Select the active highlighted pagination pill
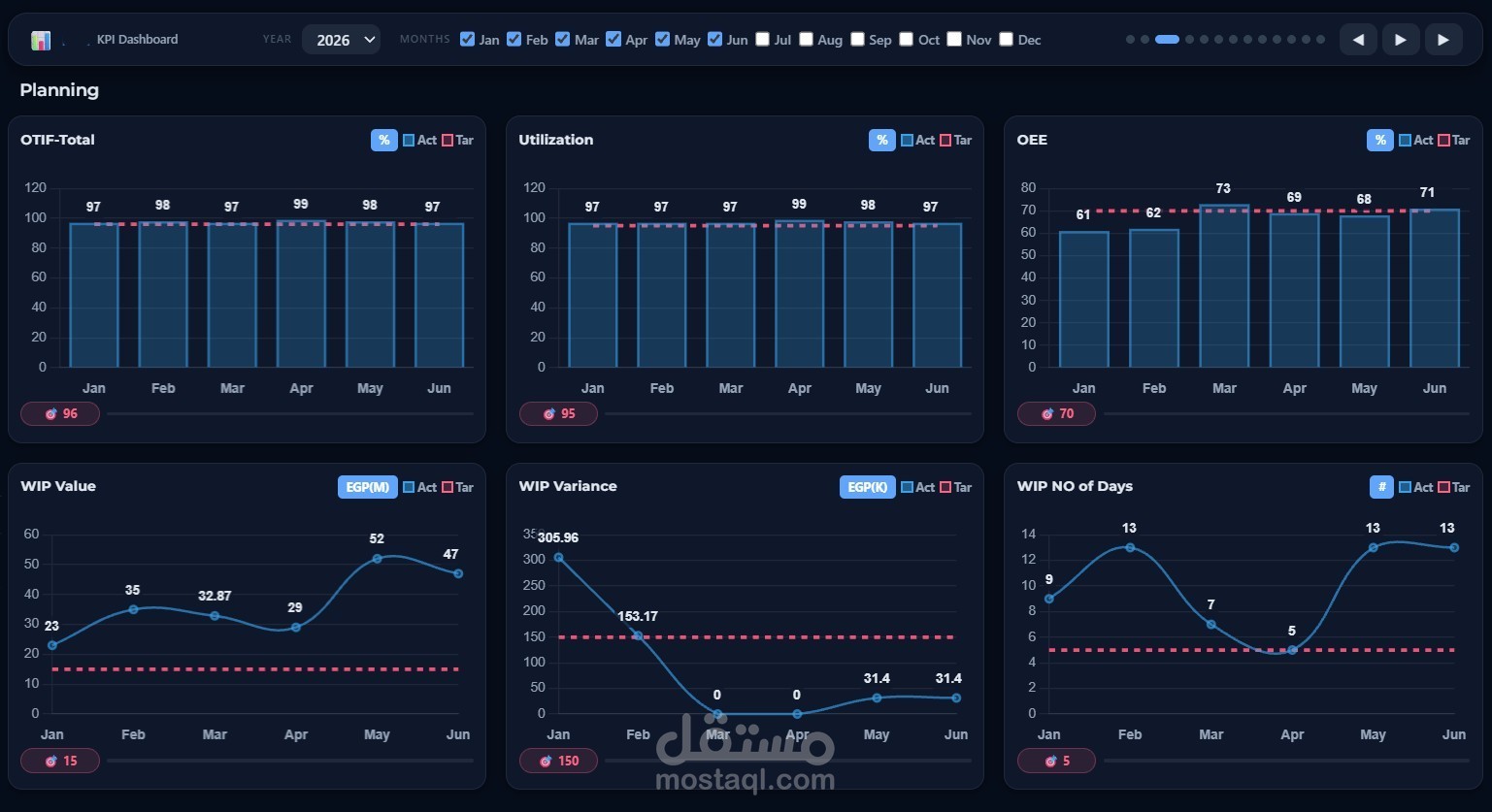The height and width of the screenshot is (812, 1492). 1167,40
